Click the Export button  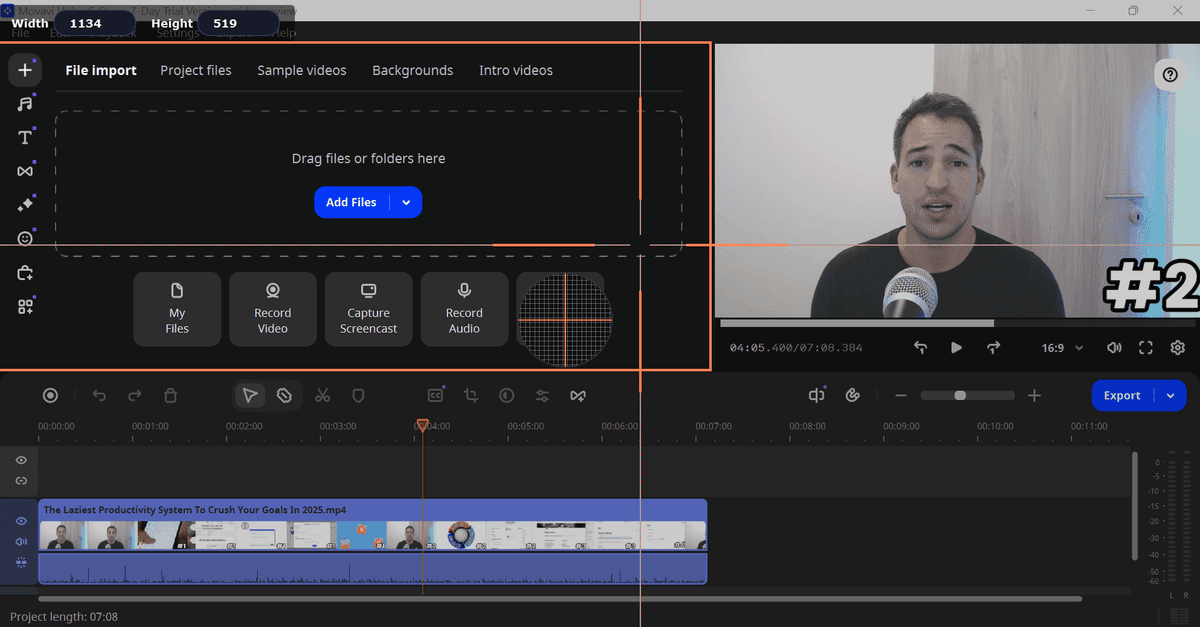1122,395
